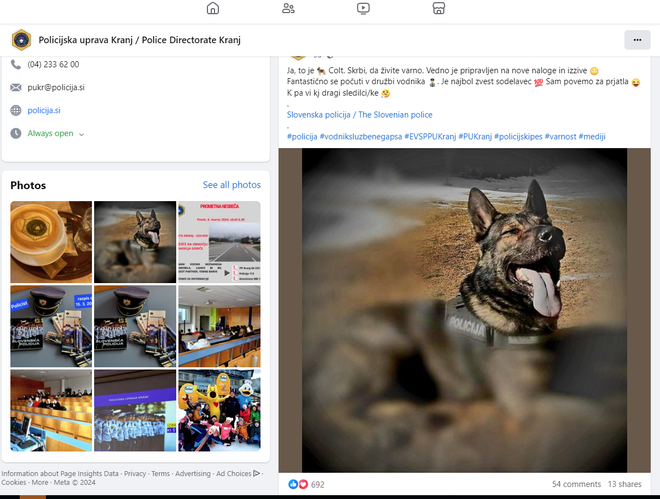
Task: Open the Marketplace icon
Action: tap(439, 8)
